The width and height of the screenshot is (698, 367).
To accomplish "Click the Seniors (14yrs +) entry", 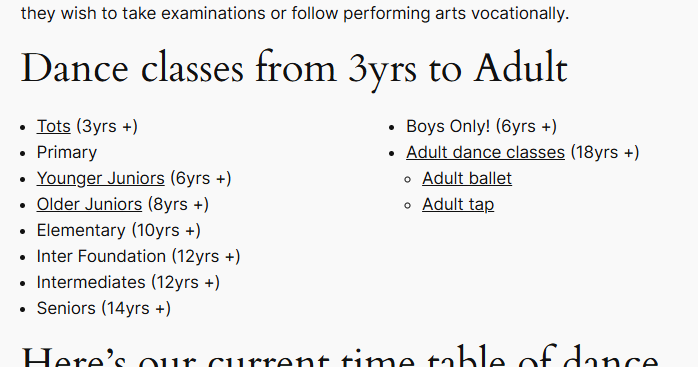I will [104, 309].
